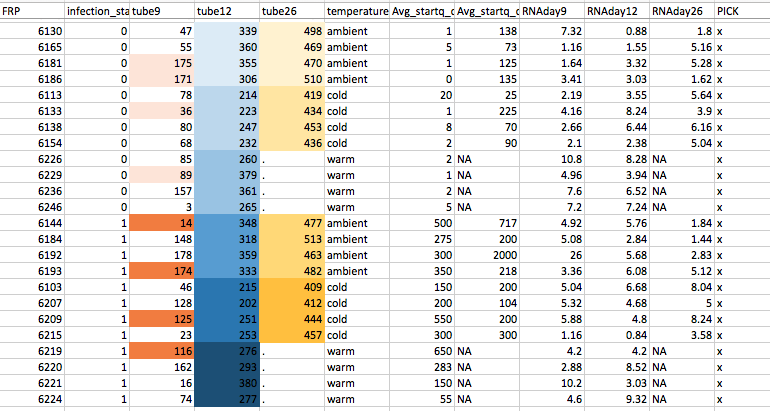Select FRP cell containing 6130

point(32,32)
